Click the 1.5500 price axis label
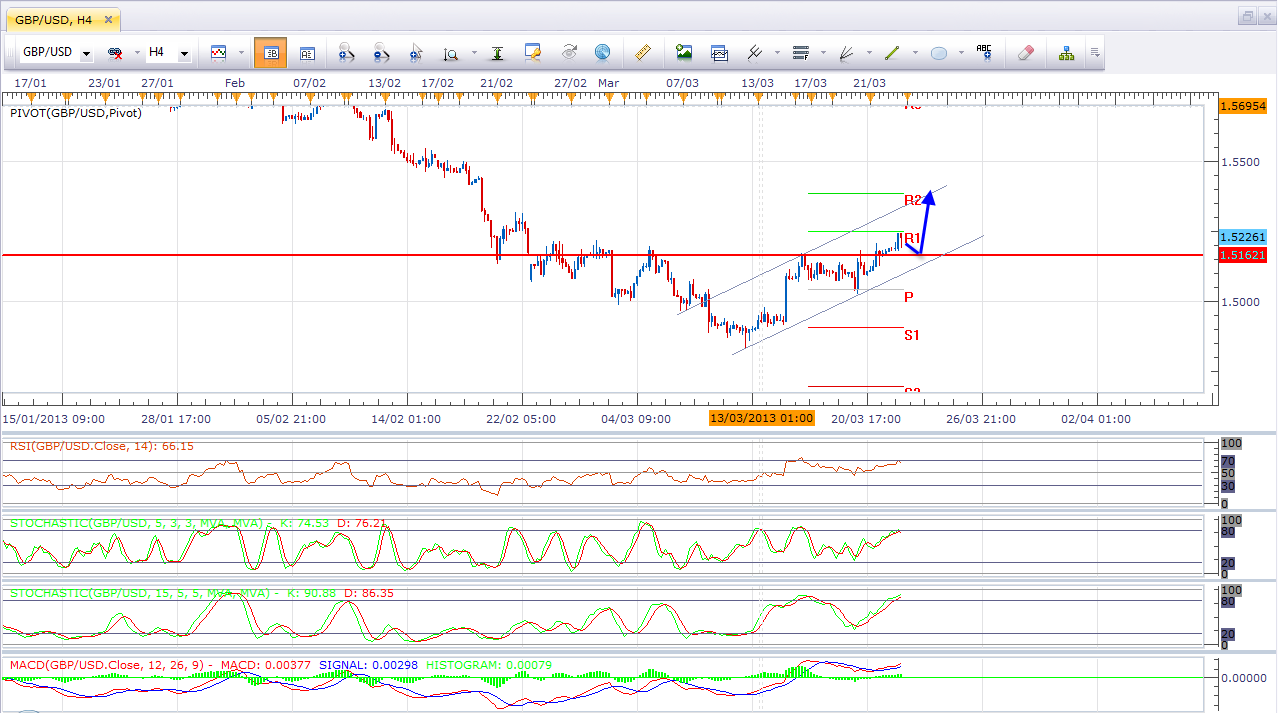1278x713 pixels. [x=1240, y=161]
